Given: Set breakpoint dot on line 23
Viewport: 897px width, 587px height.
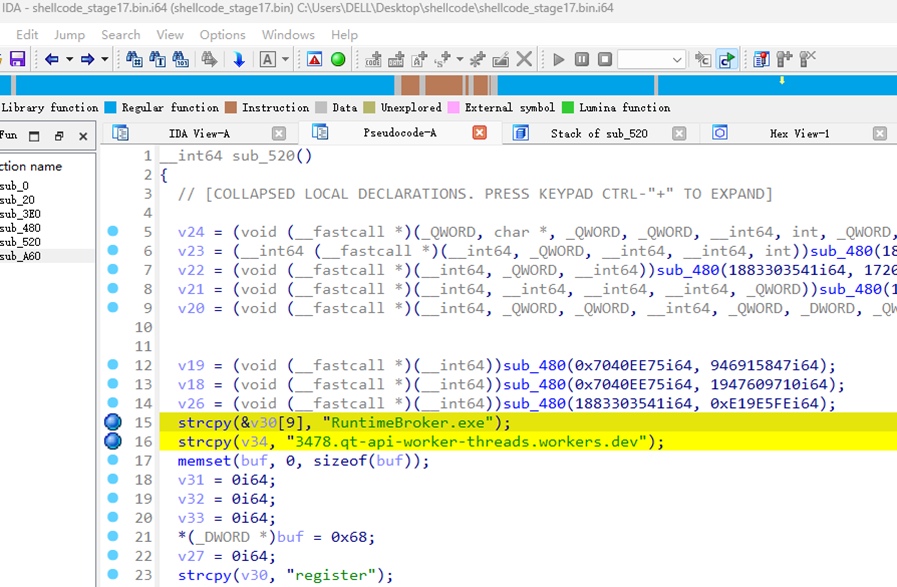Looking at the screenshot, I should pyautogui.click(x=113, y=574).
